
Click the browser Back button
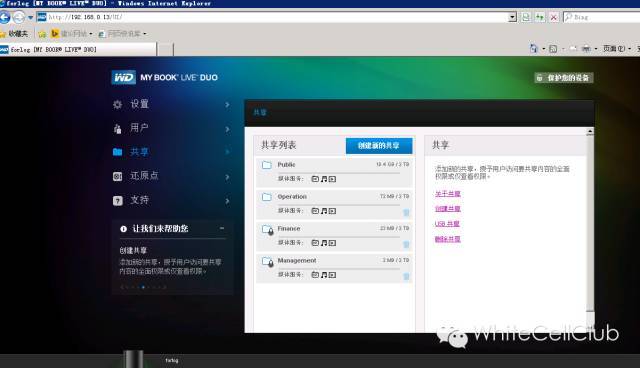pyautogui.click(x=5, y=17)
